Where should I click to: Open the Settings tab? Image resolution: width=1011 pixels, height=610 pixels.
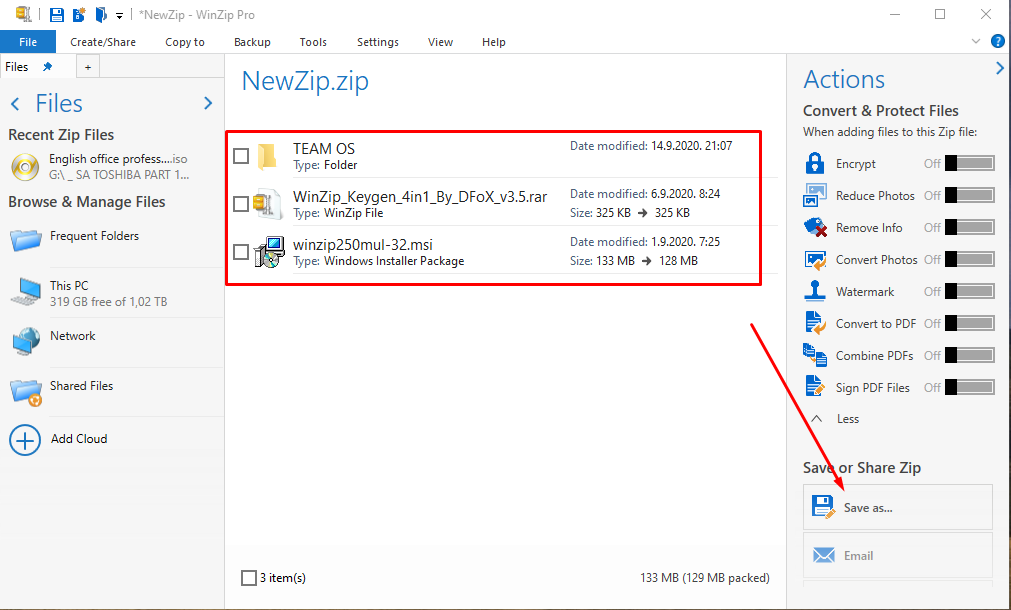pyautogui.click(x=378, y=42)
